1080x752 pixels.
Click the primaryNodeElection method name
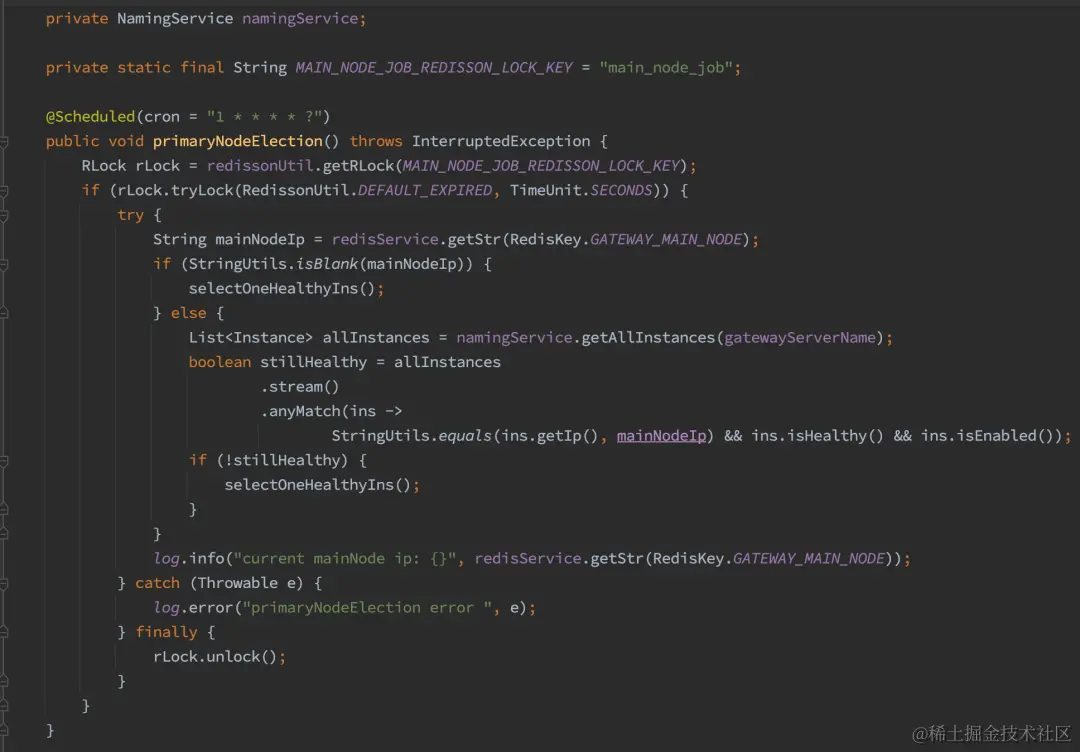(238, 141)
